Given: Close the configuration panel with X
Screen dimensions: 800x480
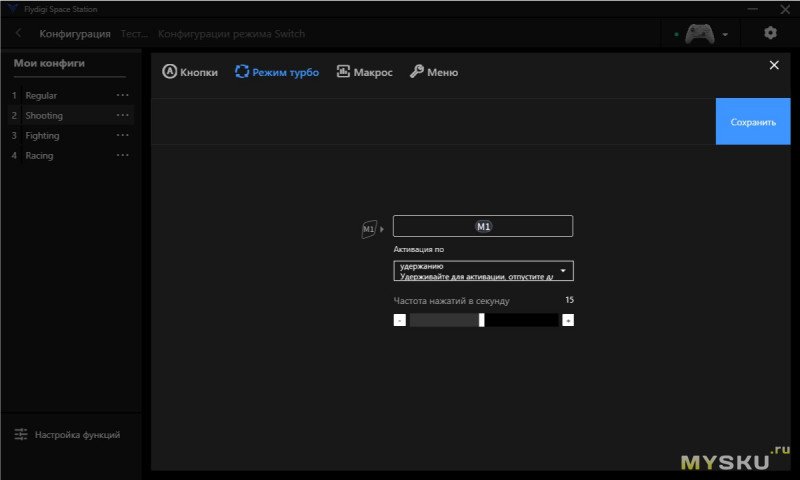Looking at the screenshot, I should click(x=774, y=65).
